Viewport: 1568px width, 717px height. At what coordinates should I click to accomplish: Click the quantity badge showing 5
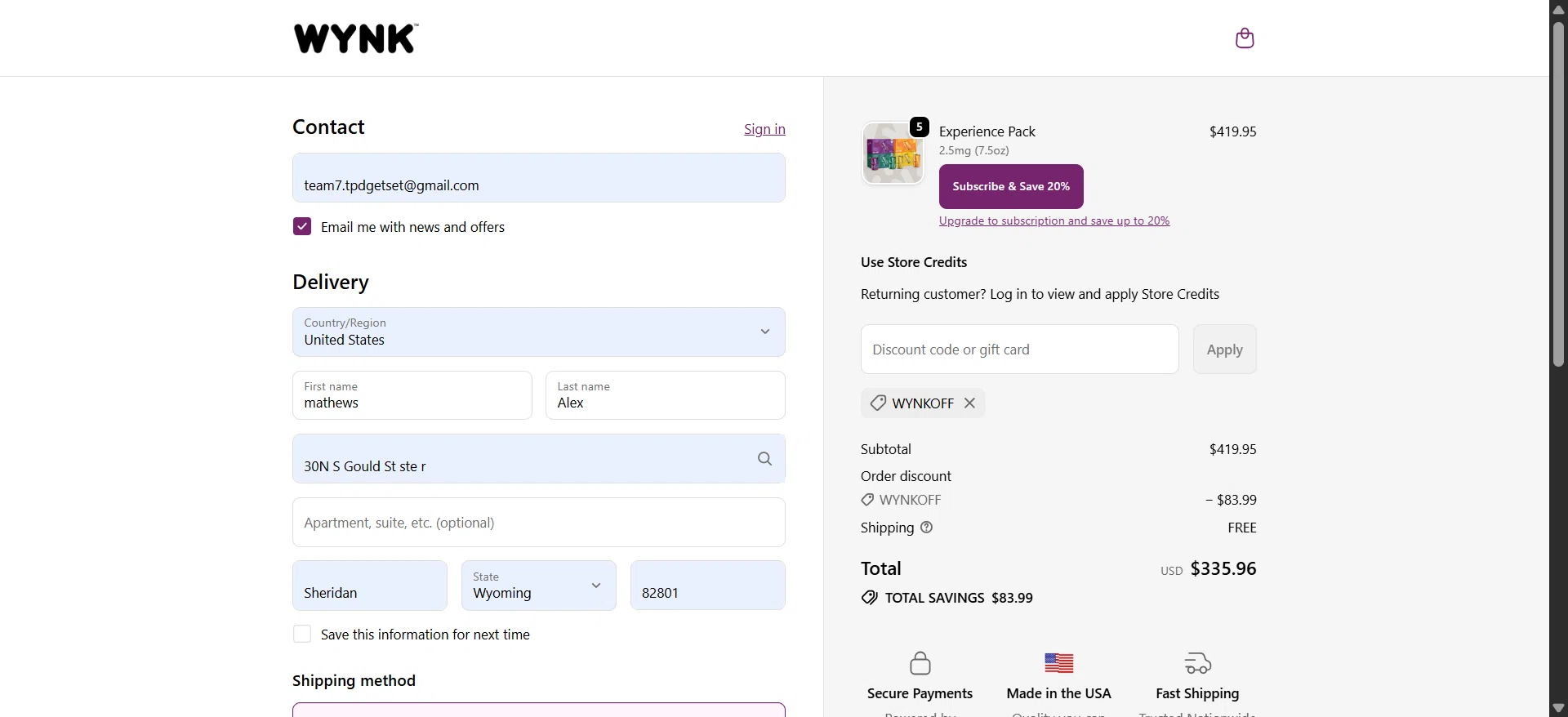(x=920, y=127)
